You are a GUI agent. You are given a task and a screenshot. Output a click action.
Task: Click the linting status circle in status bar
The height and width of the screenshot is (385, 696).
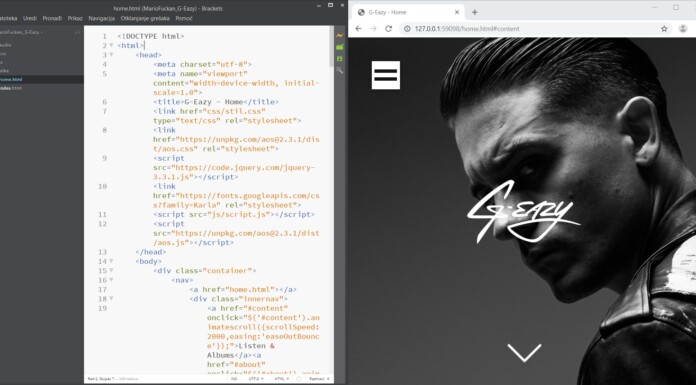tap(299, 379)
